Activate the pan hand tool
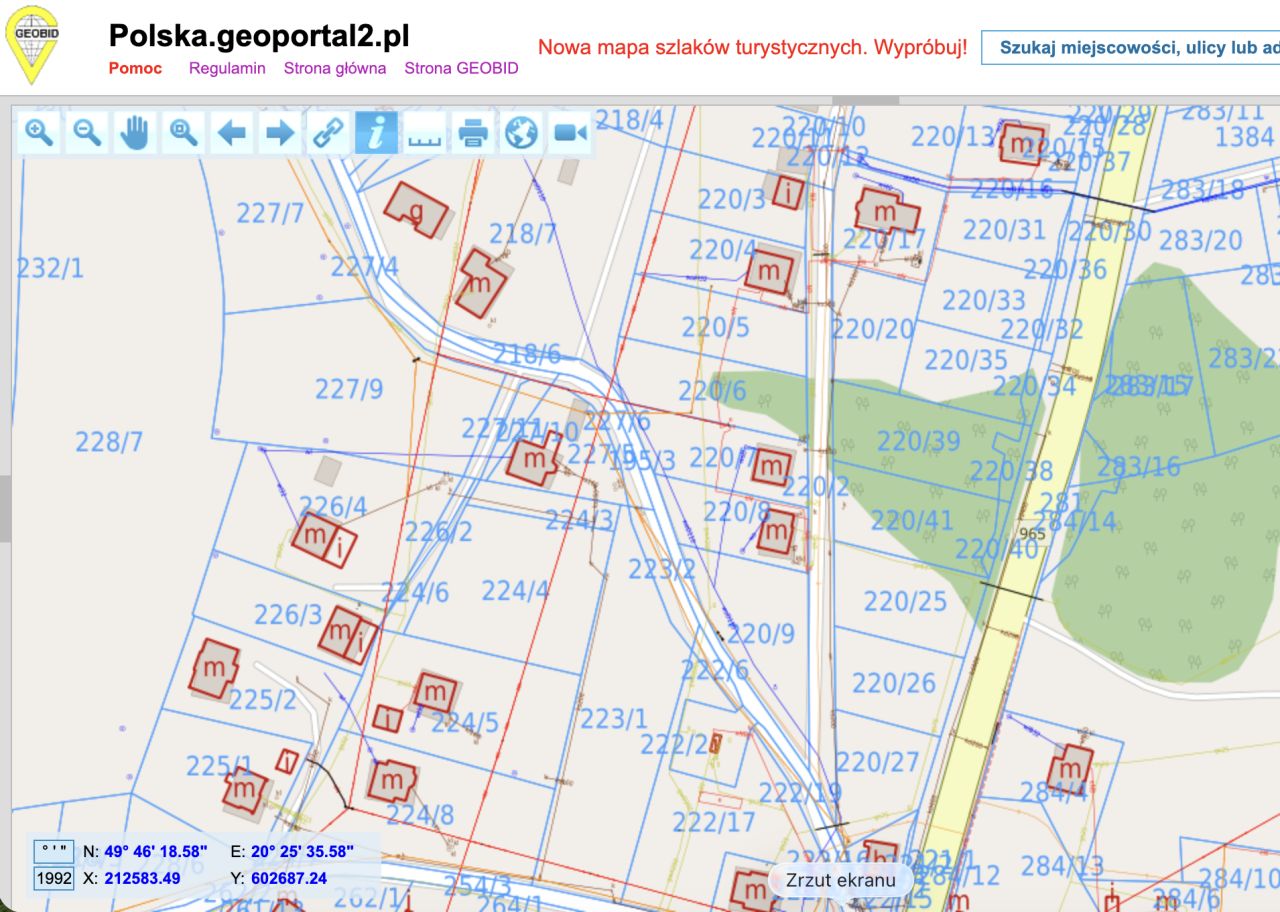 135,132
